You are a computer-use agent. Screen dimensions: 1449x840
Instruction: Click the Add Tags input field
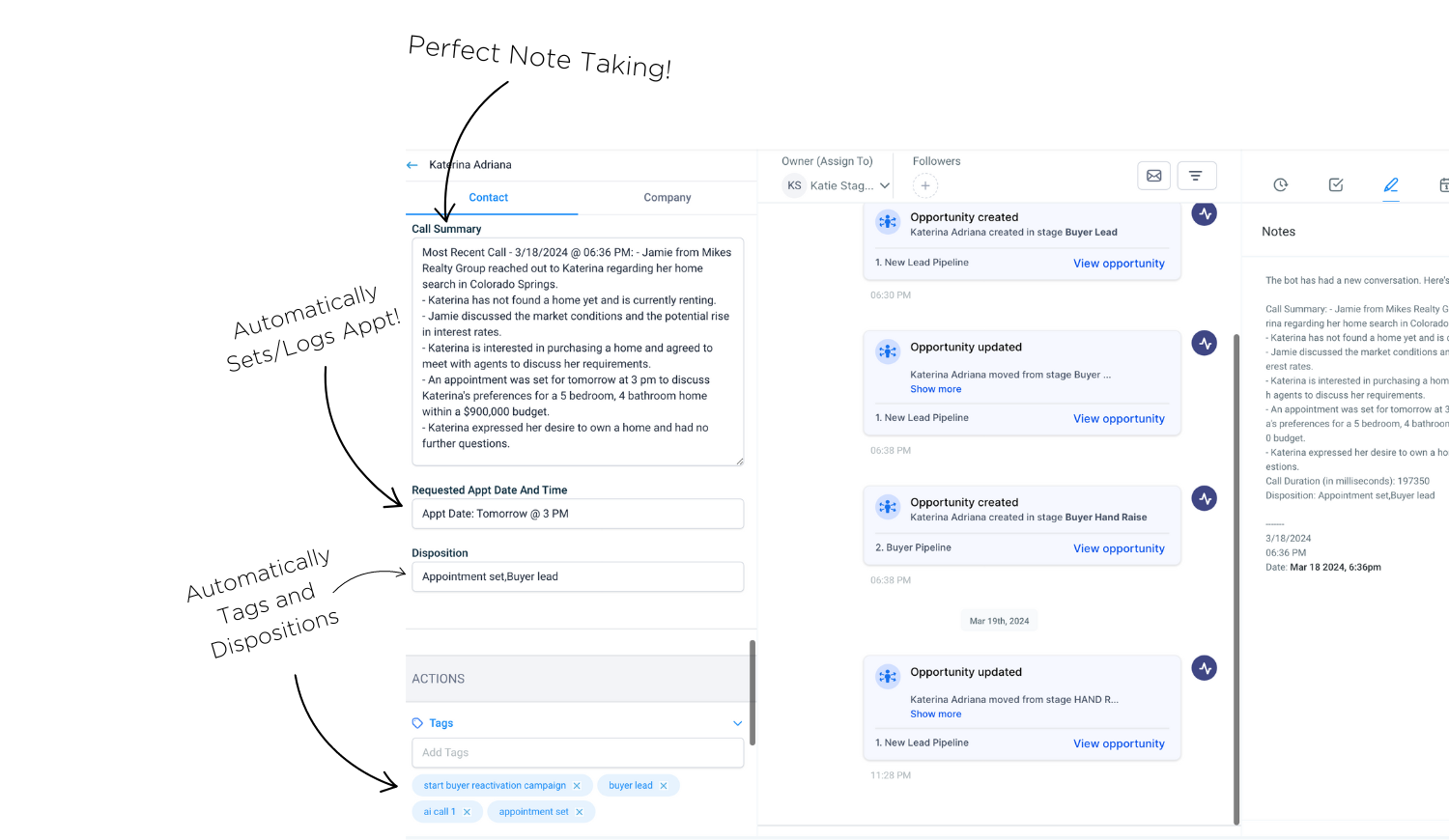(577, 753)
